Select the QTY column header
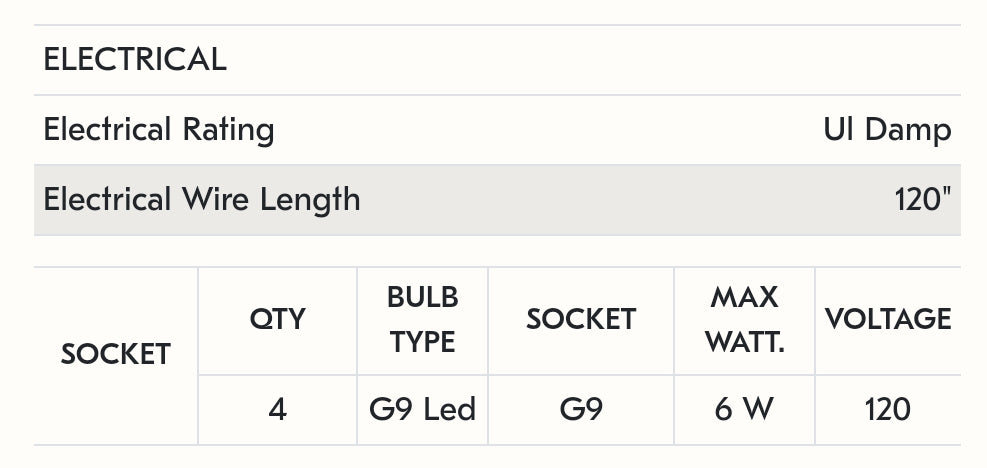 click(x=278, y=319)
